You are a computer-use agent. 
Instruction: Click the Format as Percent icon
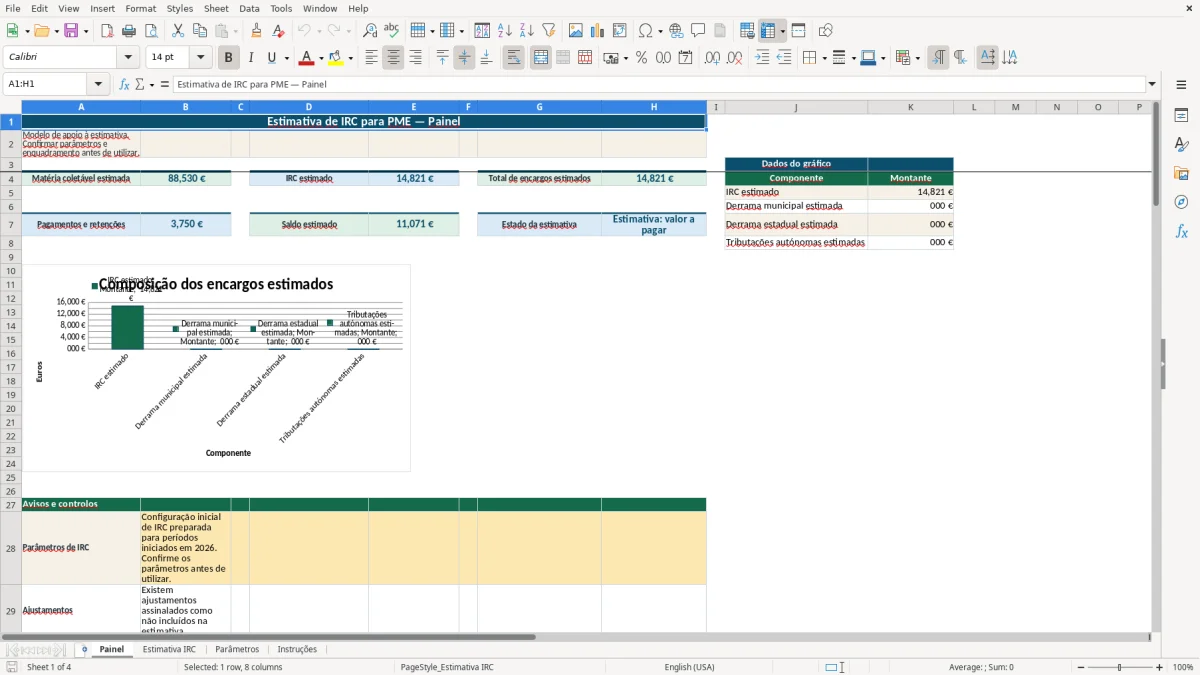pyautogui.click(x=641, y=58)
